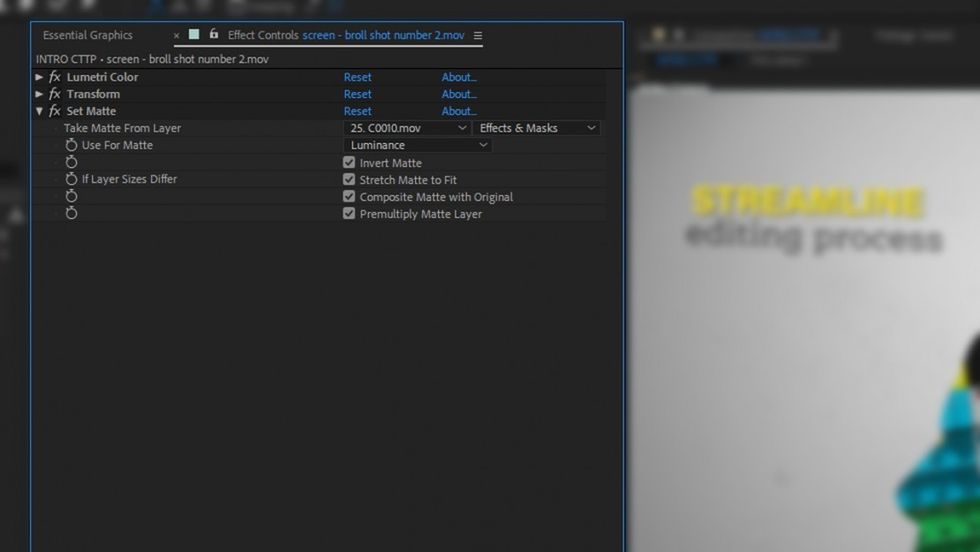The height and width of the screenshot is (552, 980).
Task: Switch to the Essential Graphics tab
Action: [88, 35]
